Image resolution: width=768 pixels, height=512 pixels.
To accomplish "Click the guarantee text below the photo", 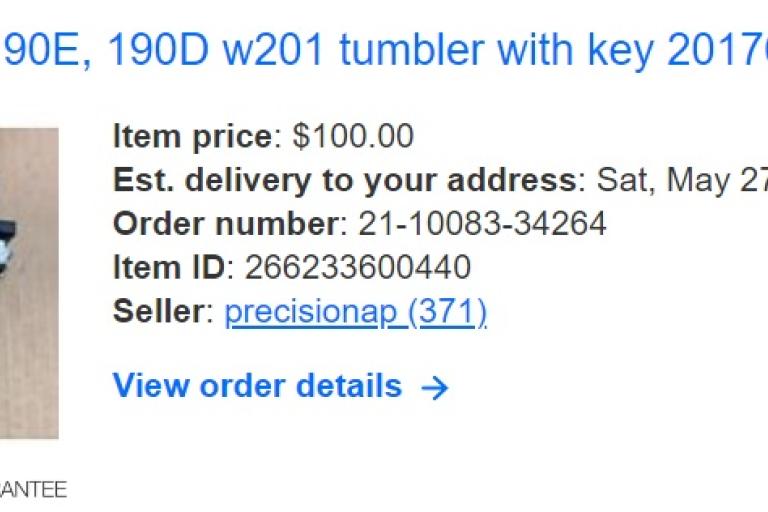I will pos(33,489).
